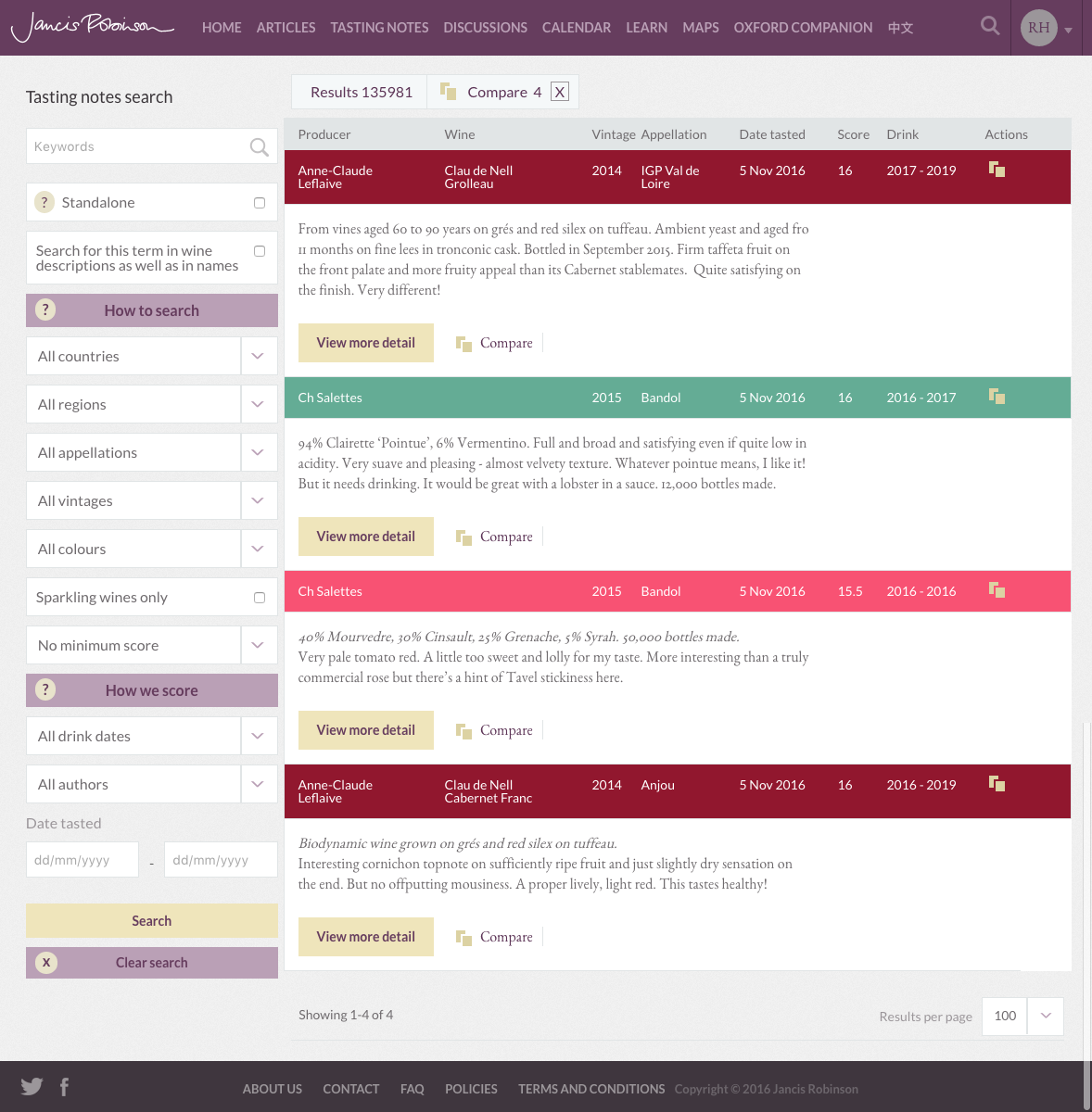Click the Standalone help question mark icon
Screen dimensions: 1092x1112
(x=44, y=202)
